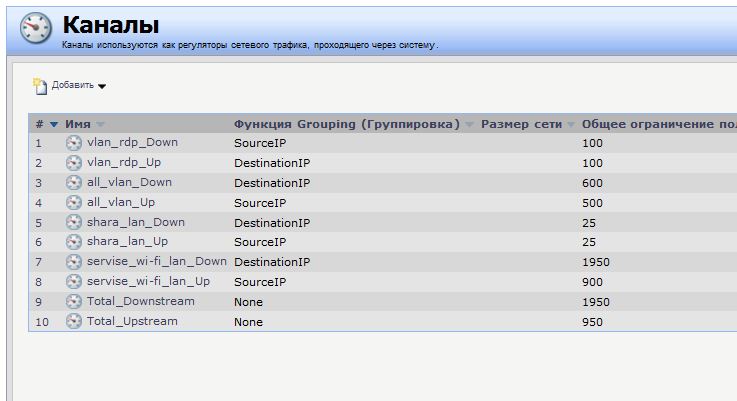Select the shara_lan_Down row name
This screenshot has height=401, width=737.
pyautogui.click(x=136, y=222)
